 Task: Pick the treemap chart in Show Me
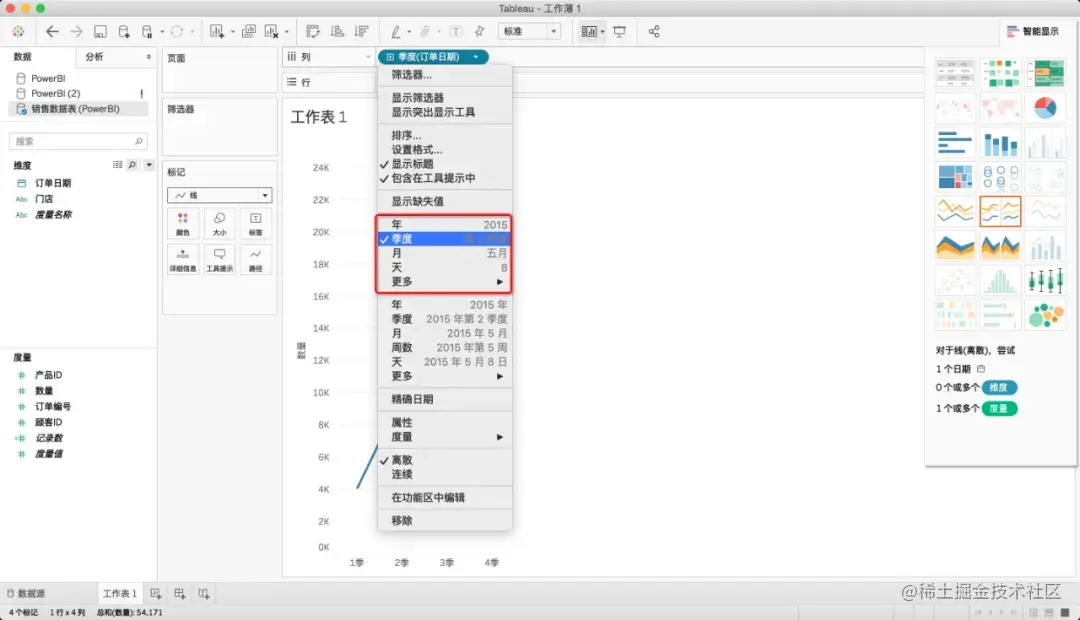tap(955, 177)
